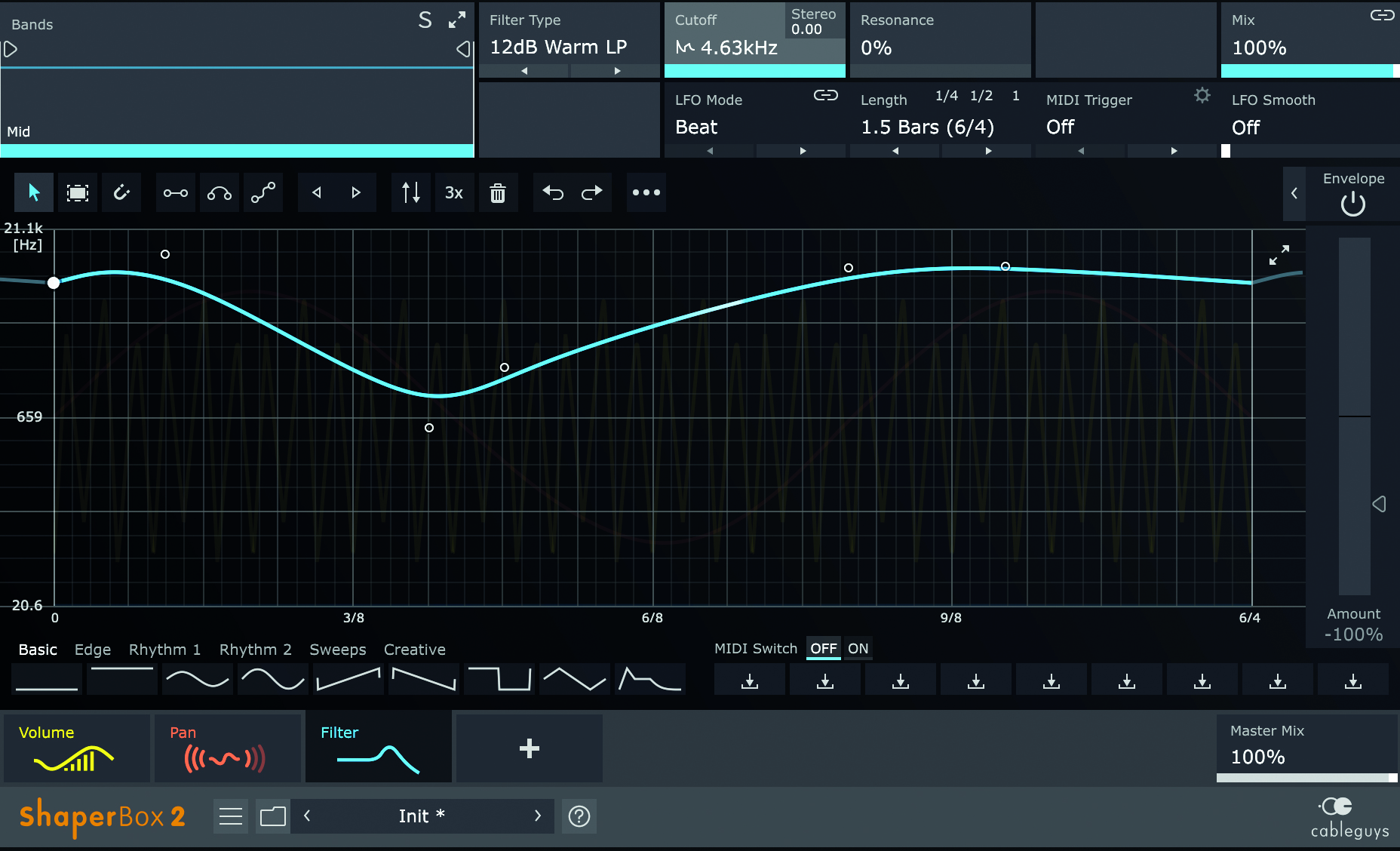Viewport: 1400px width, 851px height.
Task: Select next Filter Type
Action: pos(617,71)
